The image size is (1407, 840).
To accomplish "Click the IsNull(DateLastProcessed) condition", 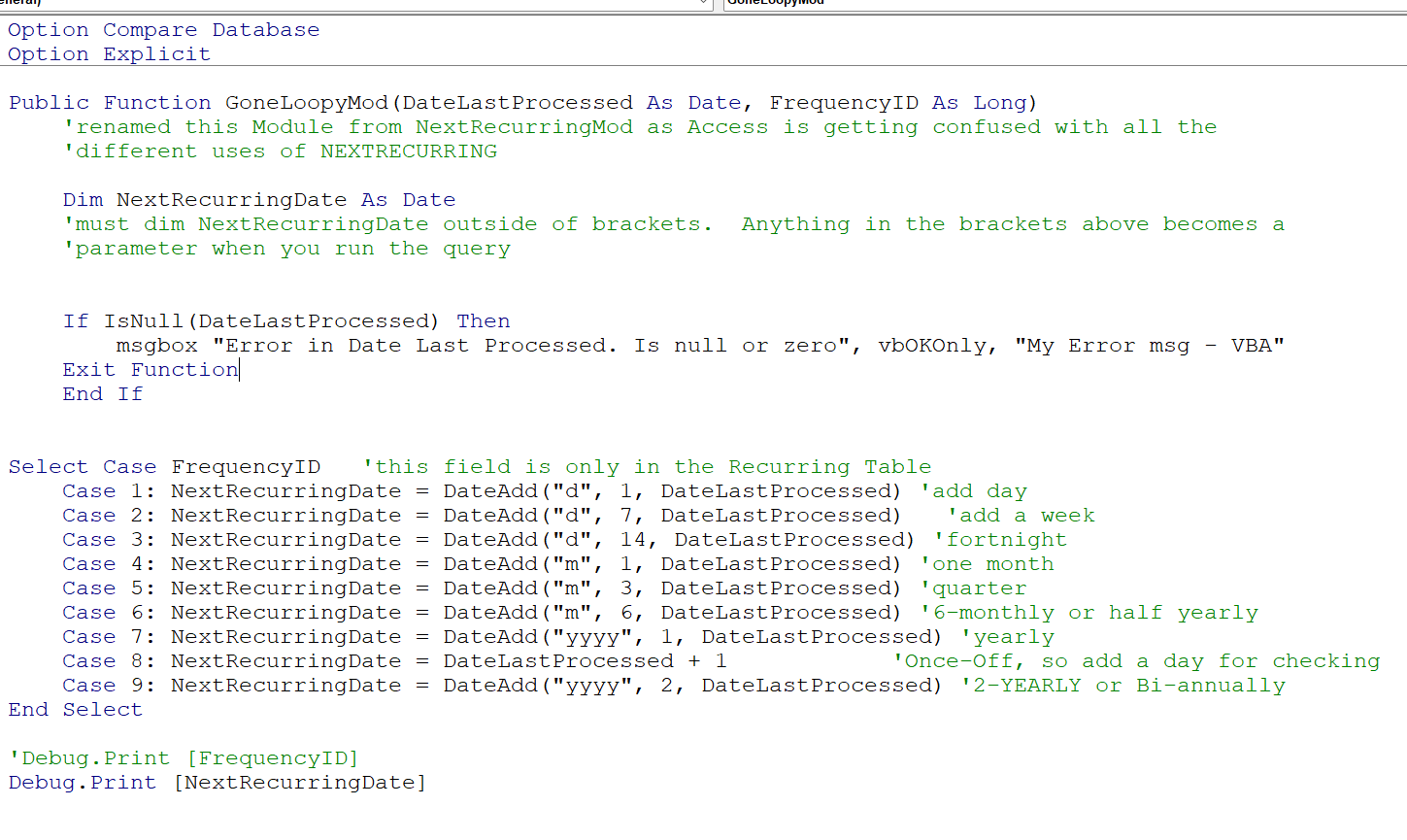I will click(272, 321).
